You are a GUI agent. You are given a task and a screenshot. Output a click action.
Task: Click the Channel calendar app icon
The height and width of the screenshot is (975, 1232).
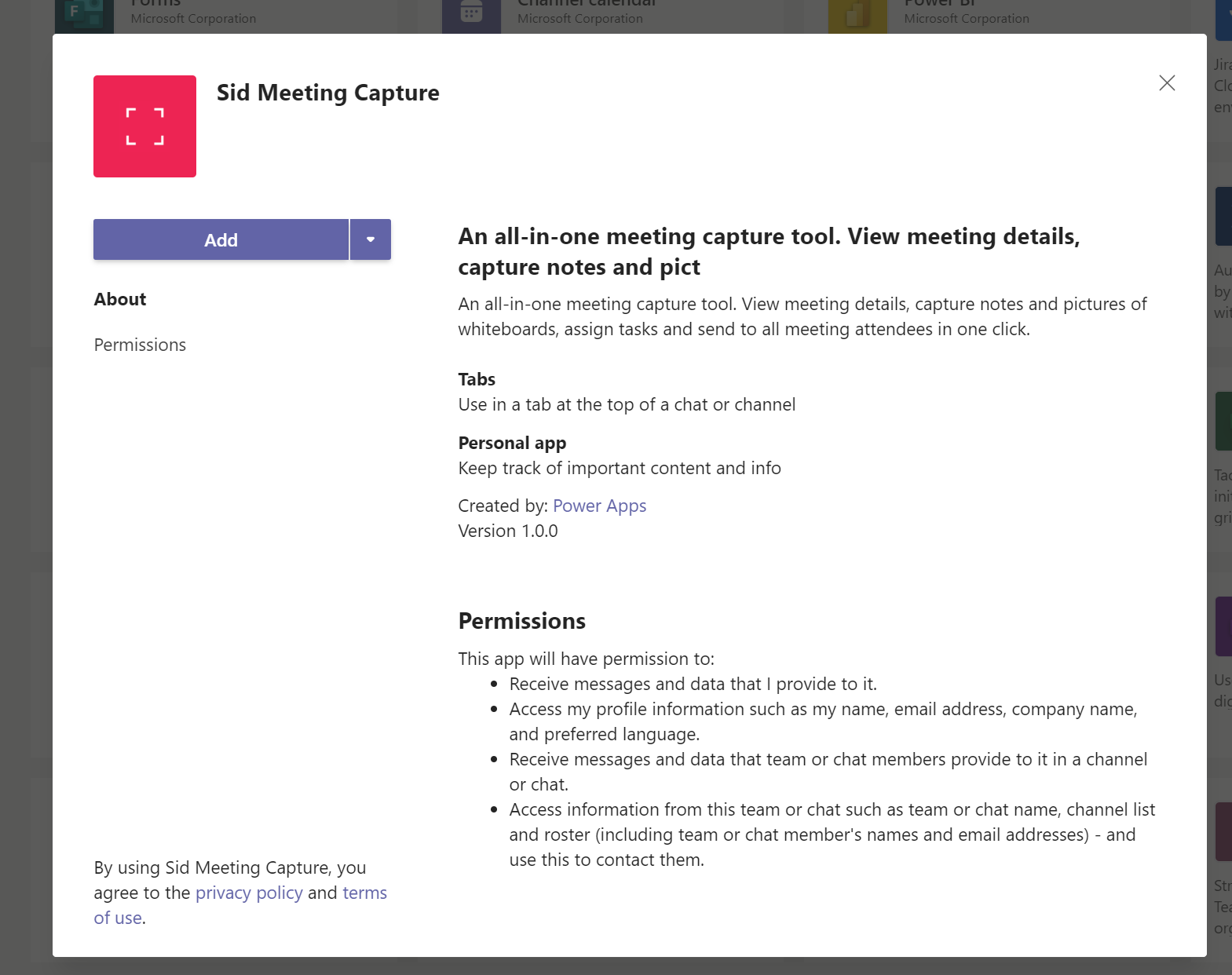point(471,16)
